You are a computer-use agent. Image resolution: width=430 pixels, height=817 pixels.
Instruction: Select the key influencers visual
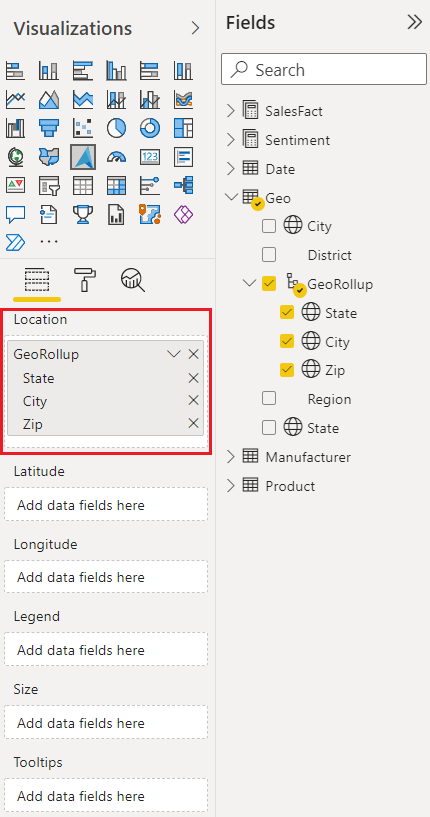click(x=150, y=185)
